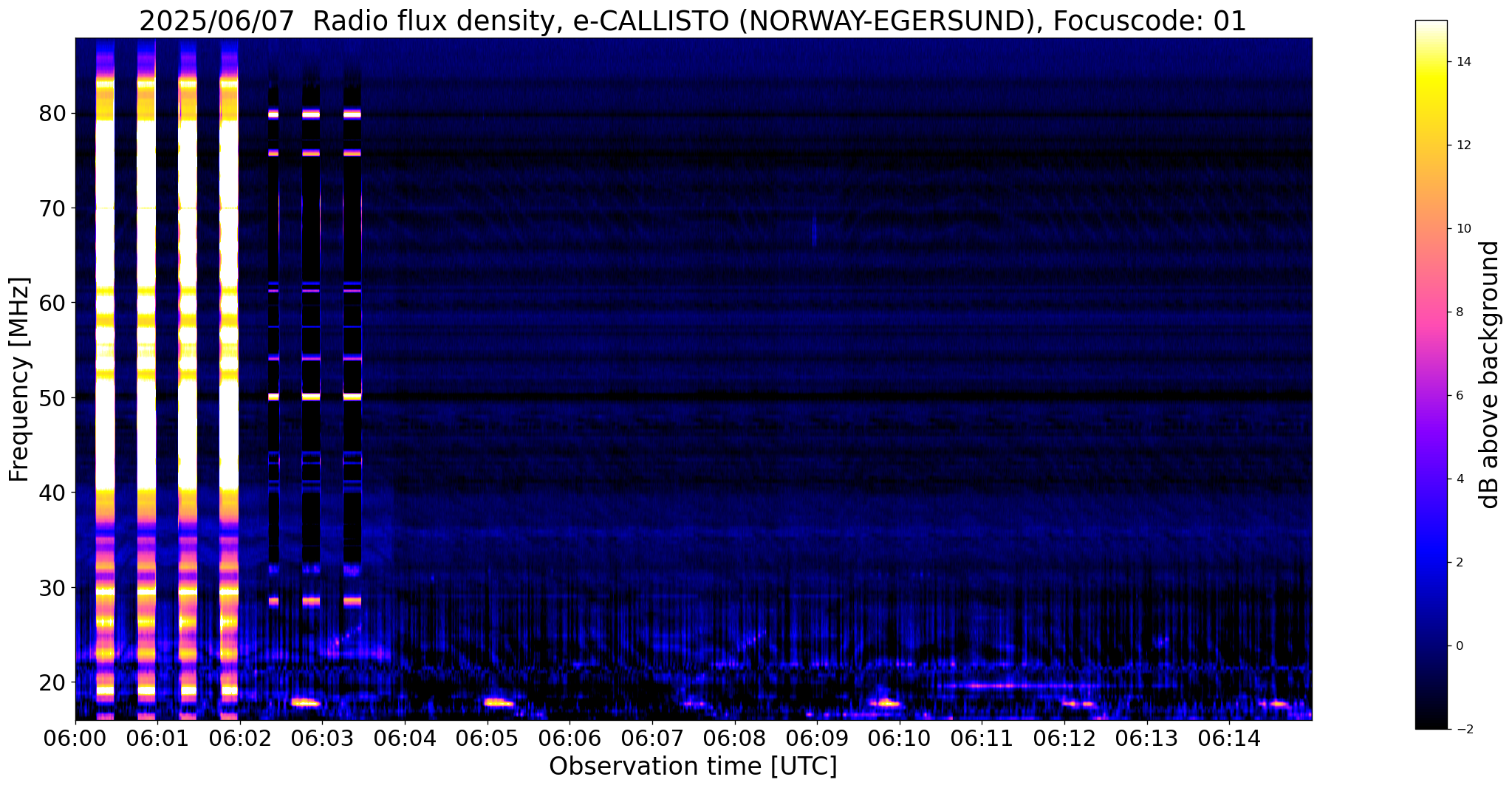Click the 06:04 time tick label
The image size is (1512, 788).
coord(405,739)
